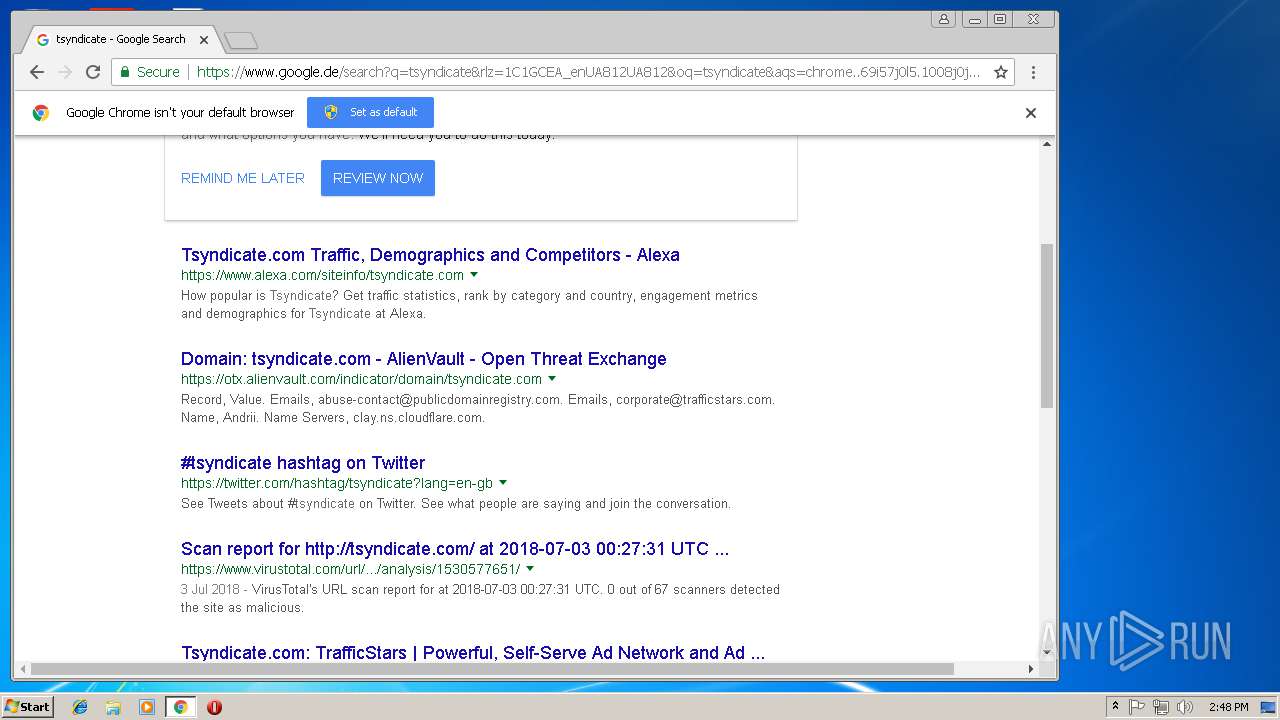Open the network status tray icon
The height and width of the screenshot is (720, 1280).
pos(1161,707)
